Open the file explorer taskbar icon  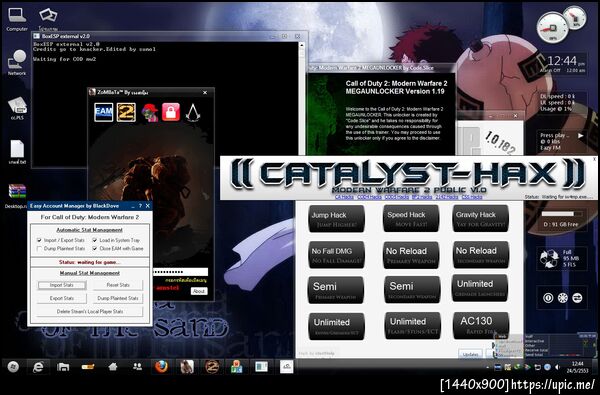[63, 367]
